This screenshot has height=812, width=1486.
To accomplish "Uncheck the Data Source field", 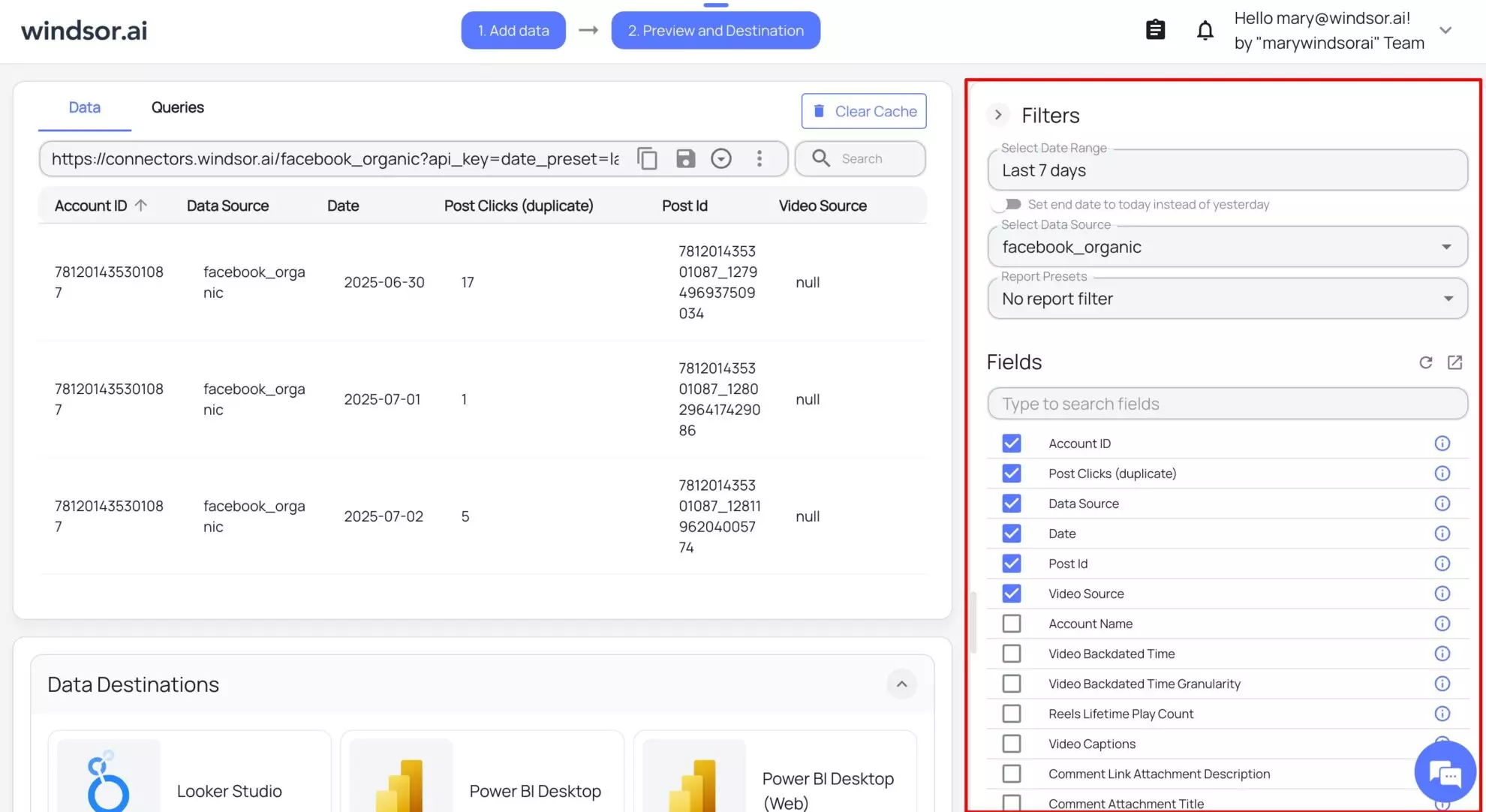I will click(1012, 504).
